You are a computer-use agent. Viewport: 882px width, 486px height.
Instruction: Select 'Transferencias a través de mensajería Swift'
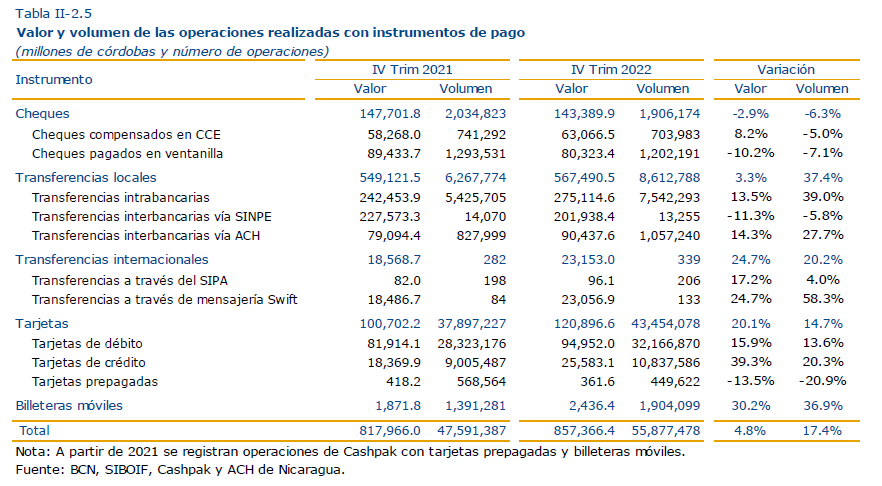(x=164, y=300)
